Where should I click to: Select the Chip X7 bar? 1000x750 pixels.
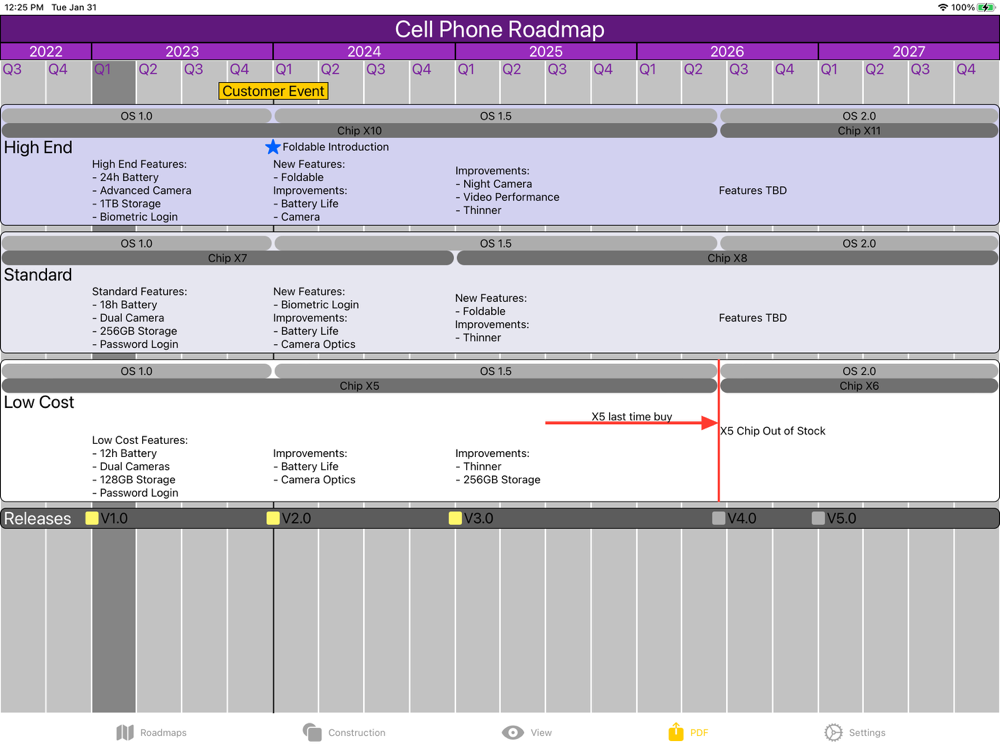click(x=228, y=258)
